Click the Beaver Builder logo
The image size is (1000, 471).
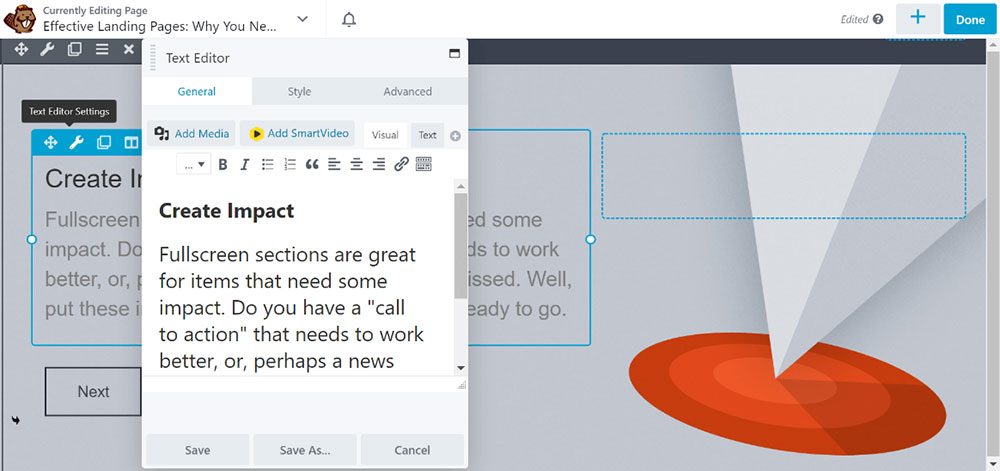point(19,19)
